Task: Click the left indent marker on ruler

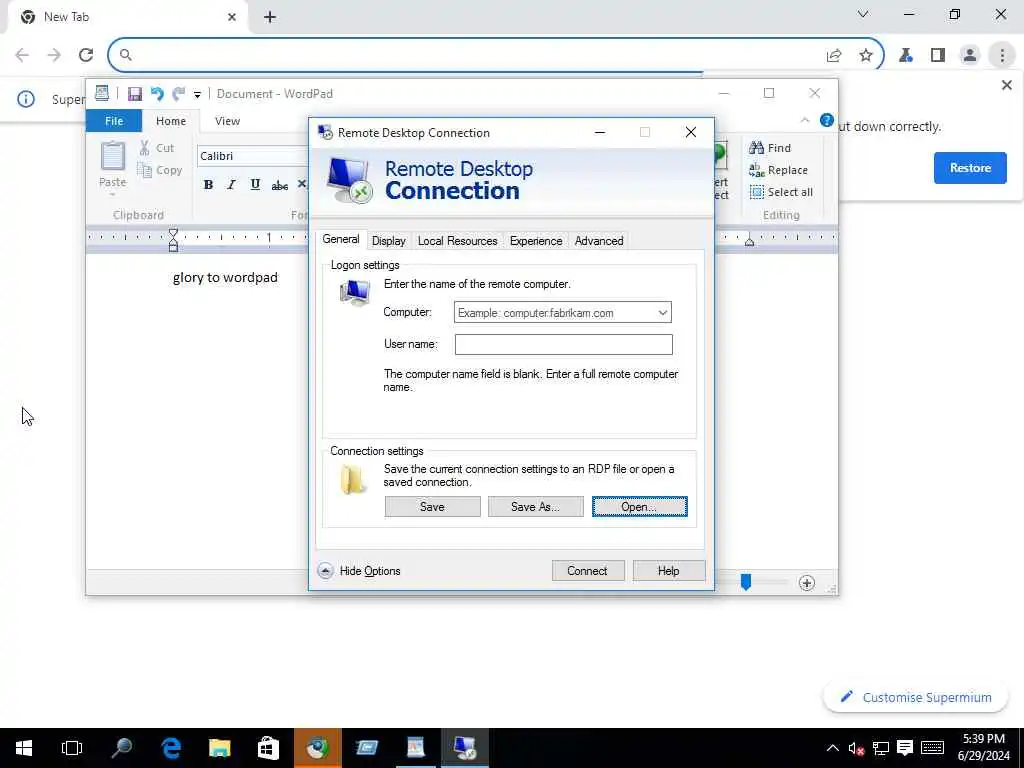Action: tap(173, 240)
